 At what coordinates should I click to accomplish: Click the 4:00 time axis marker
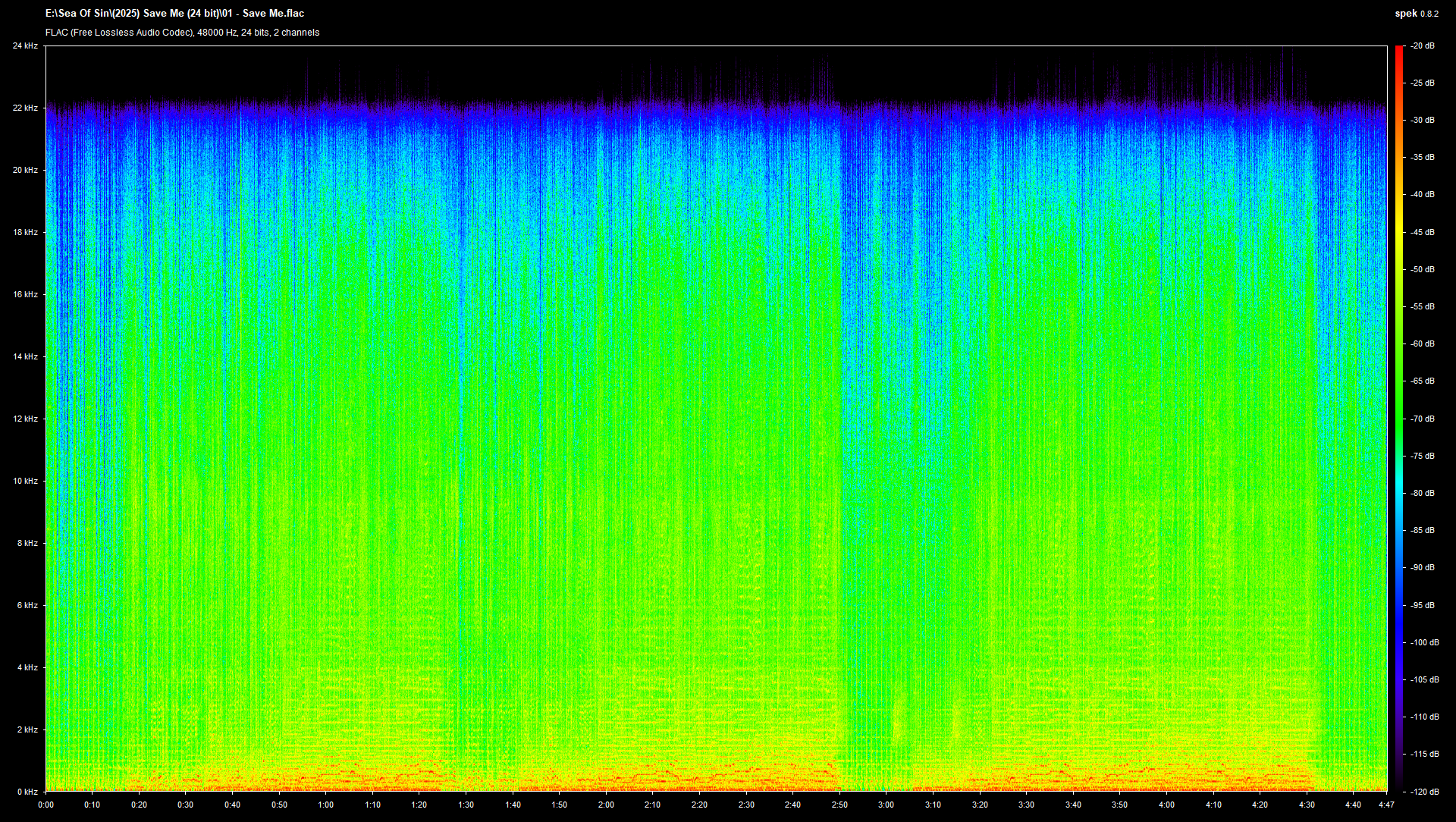pos(1166,805)
